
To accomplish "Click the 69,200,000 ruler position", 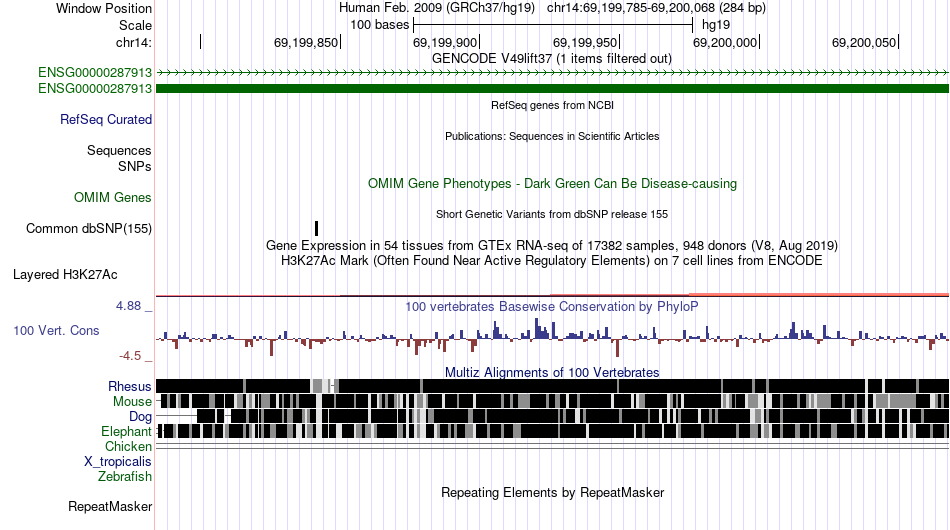I will (726, 42).
